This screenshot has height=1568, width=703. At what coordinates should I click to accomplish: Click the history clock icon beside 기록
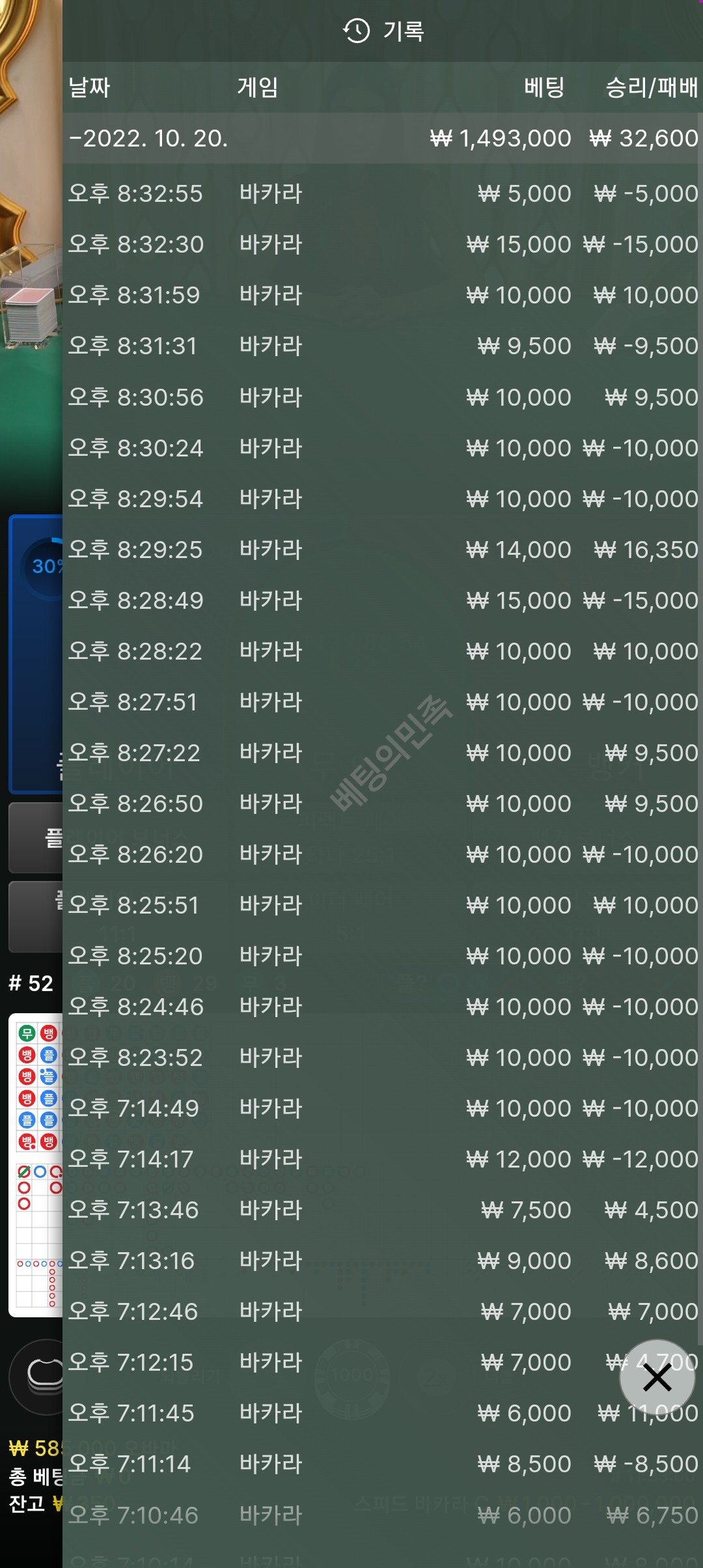coord(356,31)
